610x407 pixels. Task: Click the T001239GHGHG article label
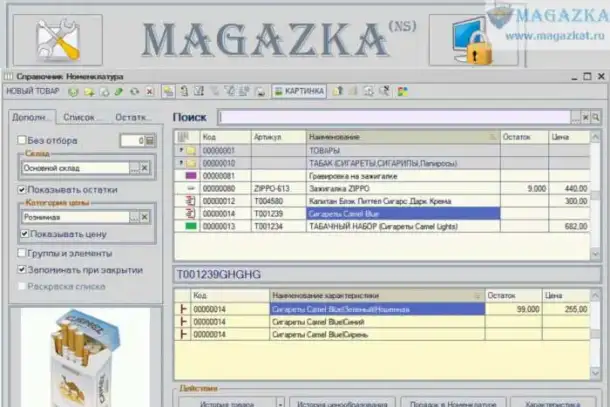tap(219, 275)
